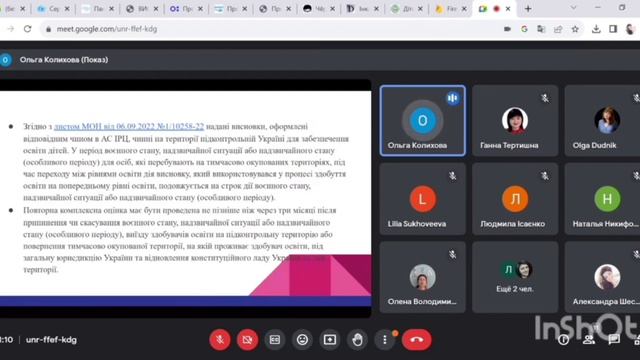640x360 pixels.
Task: Open the chat panel icon
Action: (614, 340)
